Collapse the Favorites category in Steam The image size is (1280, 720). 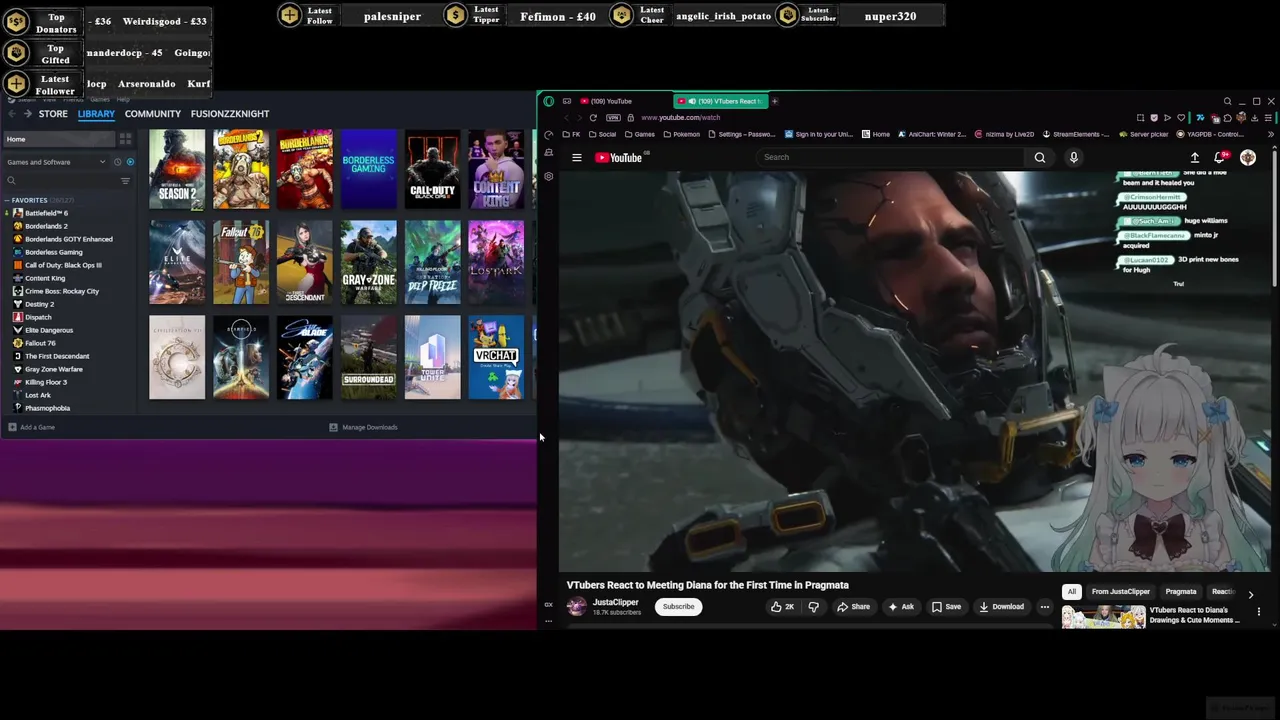(x=7, y=200)
